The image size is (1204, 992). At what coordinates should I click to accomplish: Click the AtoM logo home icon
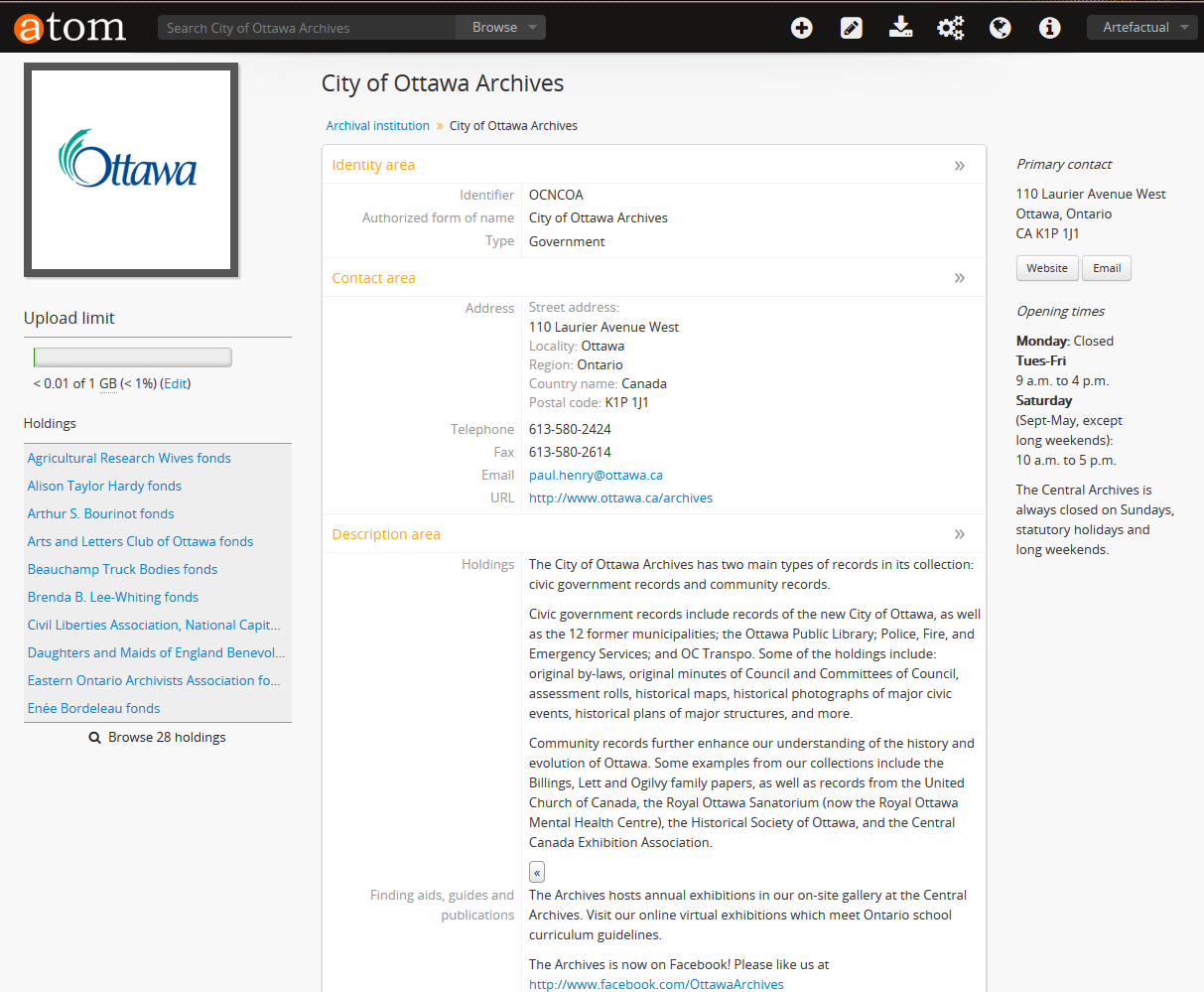coord(70,28)
